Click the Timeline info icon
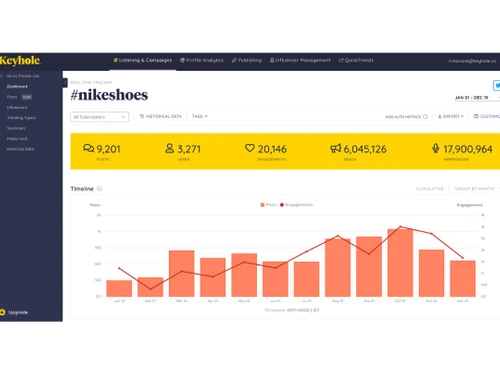 coord(99,189)
